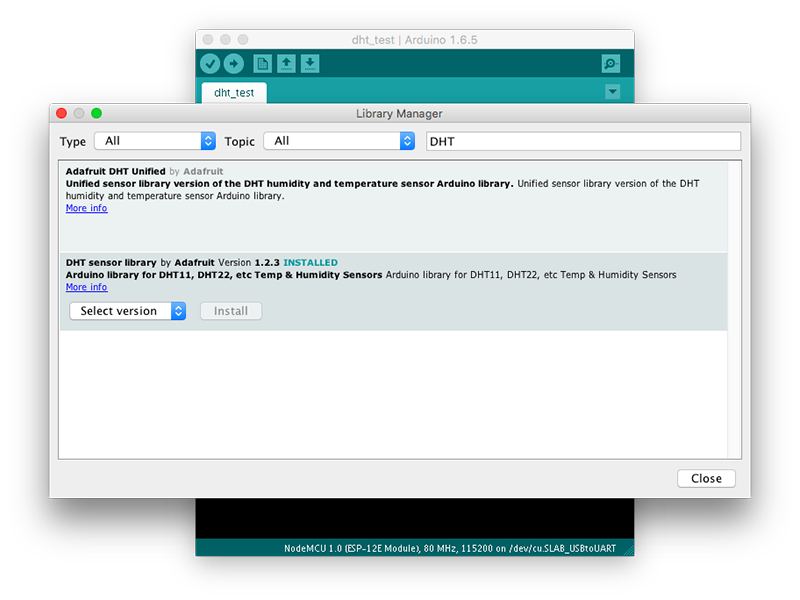Image resolution: width=800 pixels, height=600 pixels.
Task: Click the NodeMCU board info status bar
Action: pyautogui.click(x=414, y=548)
